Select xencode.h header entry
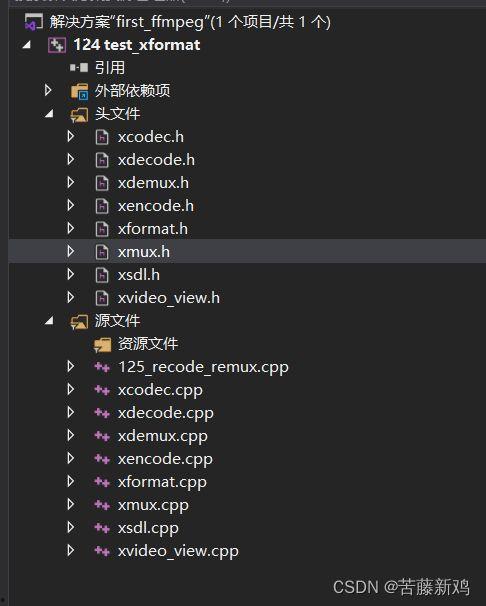 click(x=156, y=206)
